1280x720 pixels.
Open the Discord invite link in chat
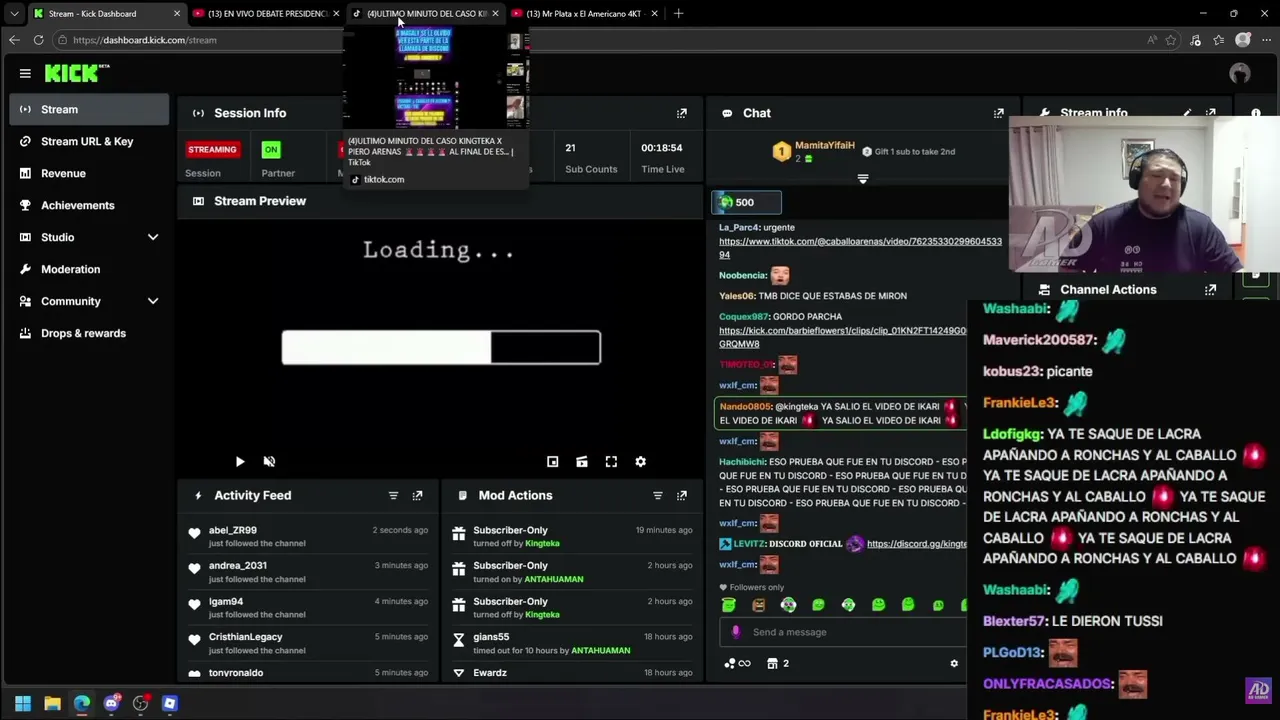click(x=917, y=543)
